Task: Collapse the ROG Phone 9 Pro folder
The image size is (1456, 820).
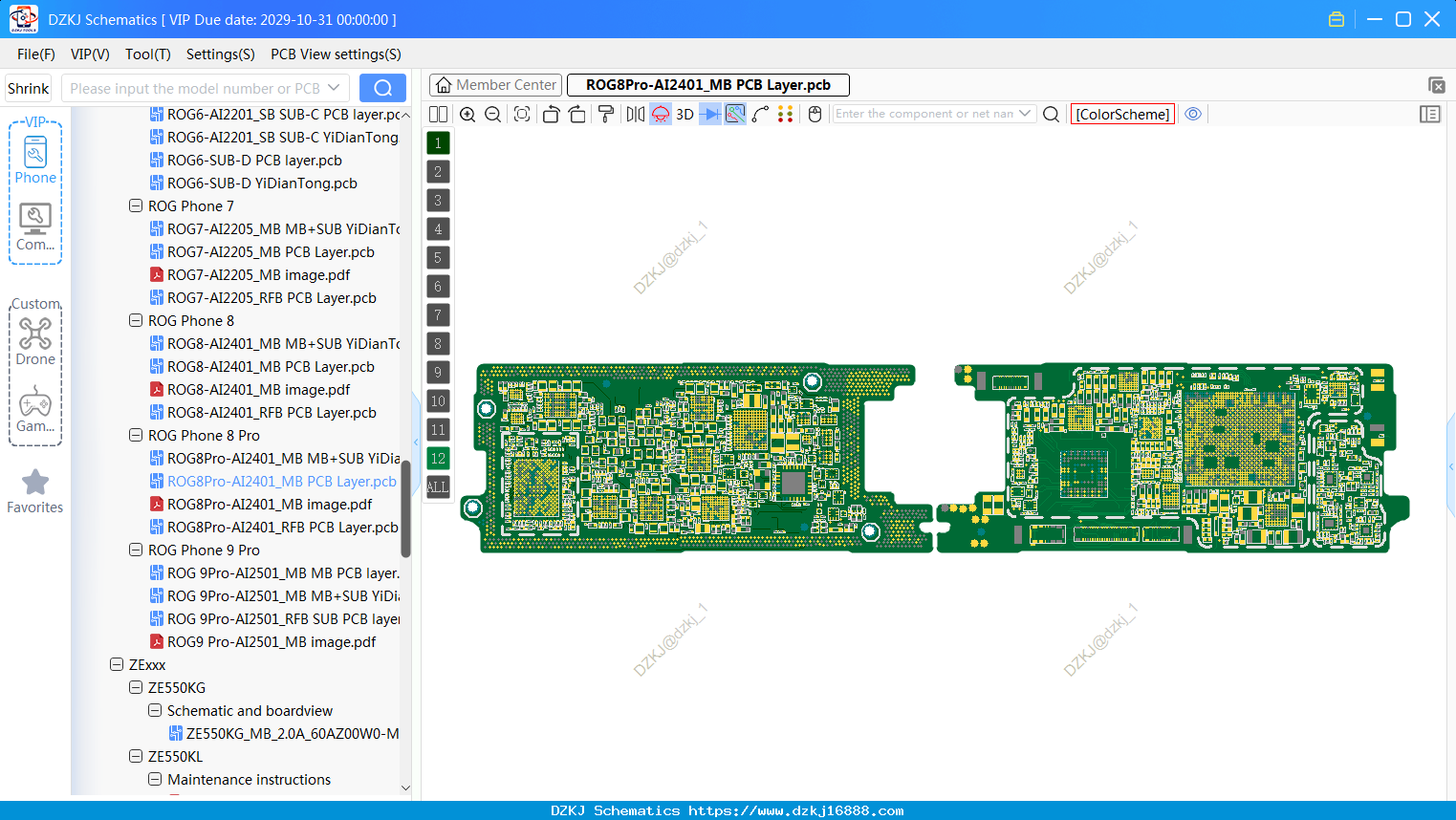Action: pyautogui.click(x=136, y=550)
